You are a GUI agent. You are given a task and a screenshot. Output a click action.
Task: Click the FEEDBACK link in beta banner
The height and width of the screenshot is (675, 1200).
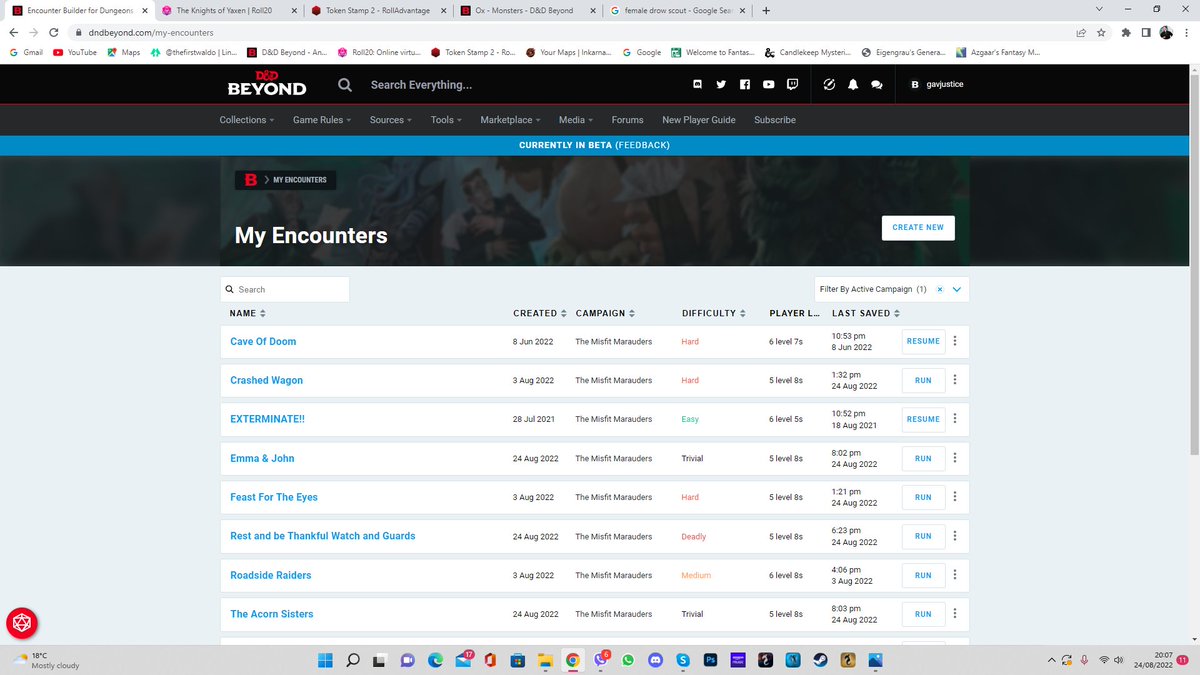coord(643,145)
